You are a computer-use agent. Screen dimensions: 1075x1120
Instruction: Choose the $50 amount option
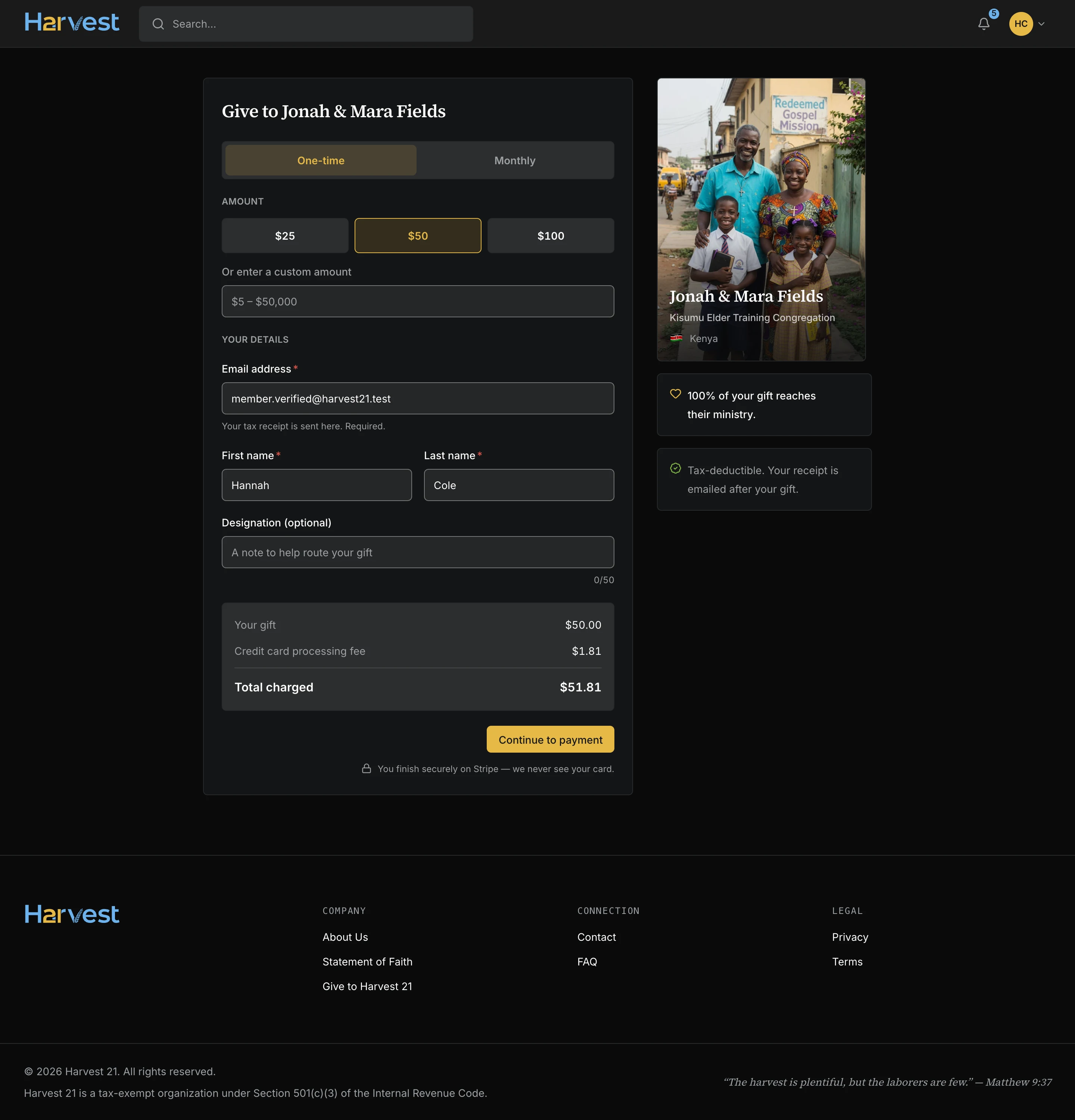click(418, 236)
